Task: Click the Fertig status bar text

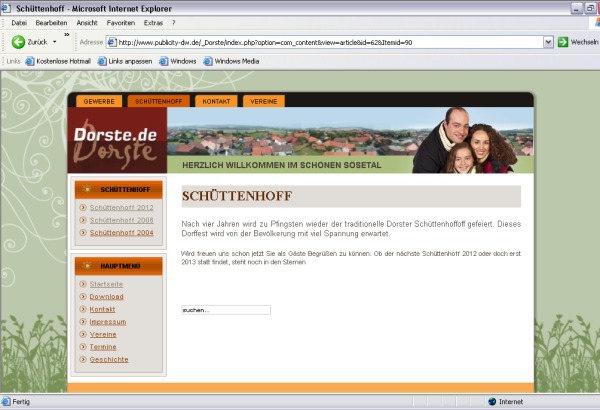Action: pyautogui.click(x=21, y=402)
